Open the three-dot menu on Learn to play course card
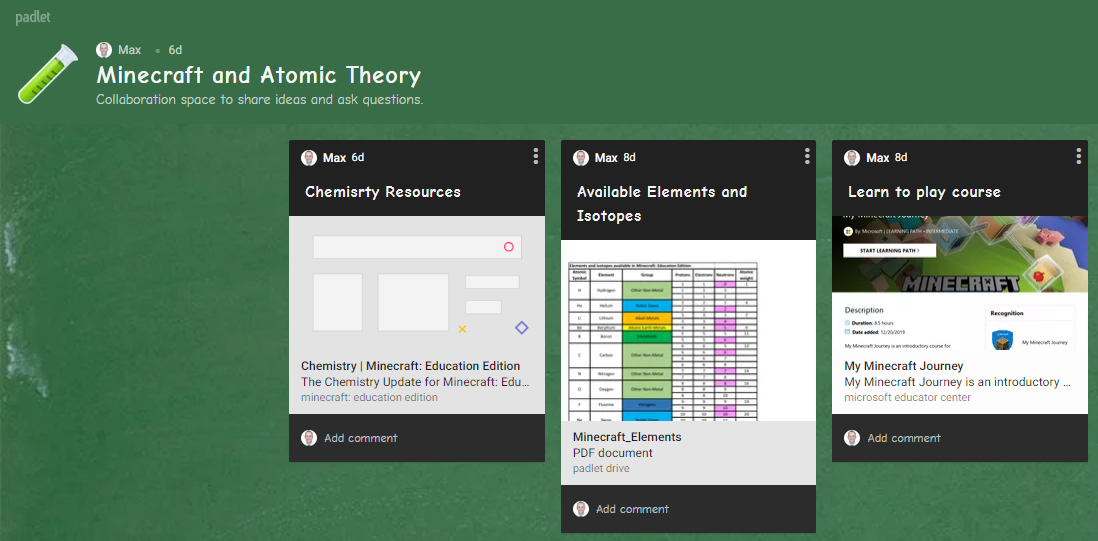1098x541 pixels. point(1079,156)
